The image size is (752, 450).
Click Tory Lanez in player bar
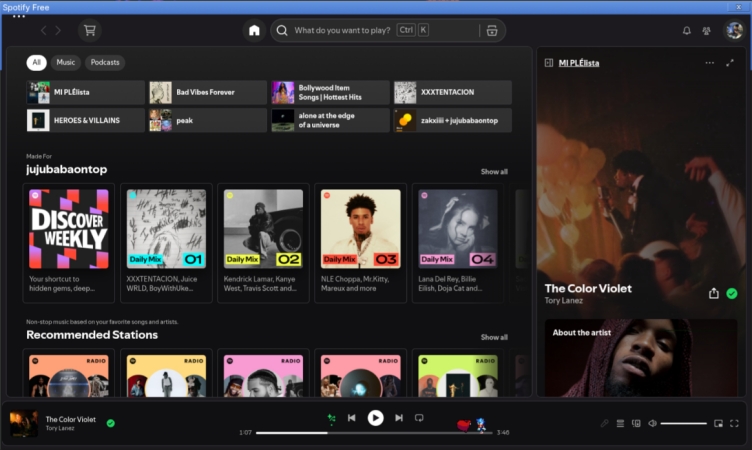coord(60,428)
